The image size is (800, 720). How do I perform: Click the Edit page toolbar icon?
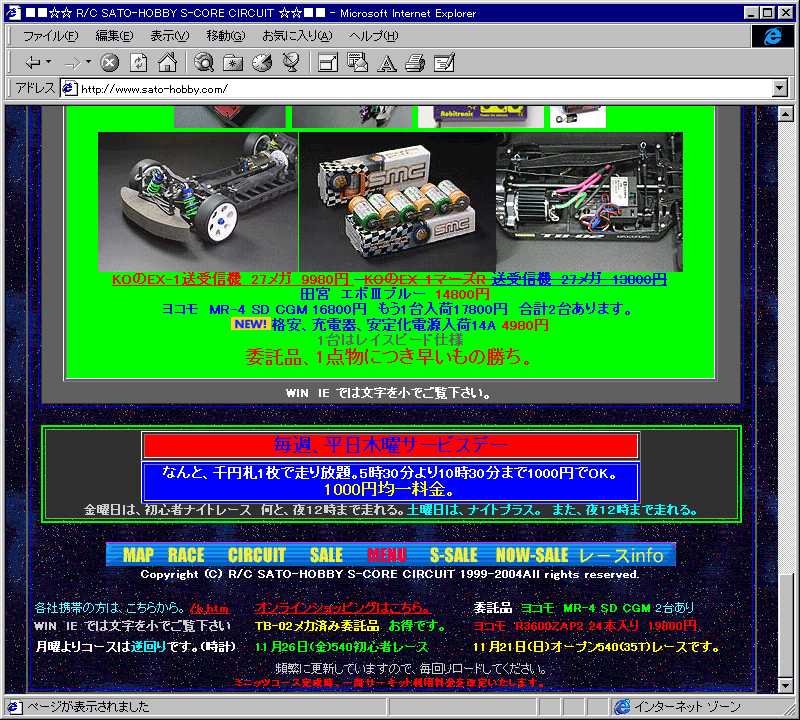[x=444, y=63]
